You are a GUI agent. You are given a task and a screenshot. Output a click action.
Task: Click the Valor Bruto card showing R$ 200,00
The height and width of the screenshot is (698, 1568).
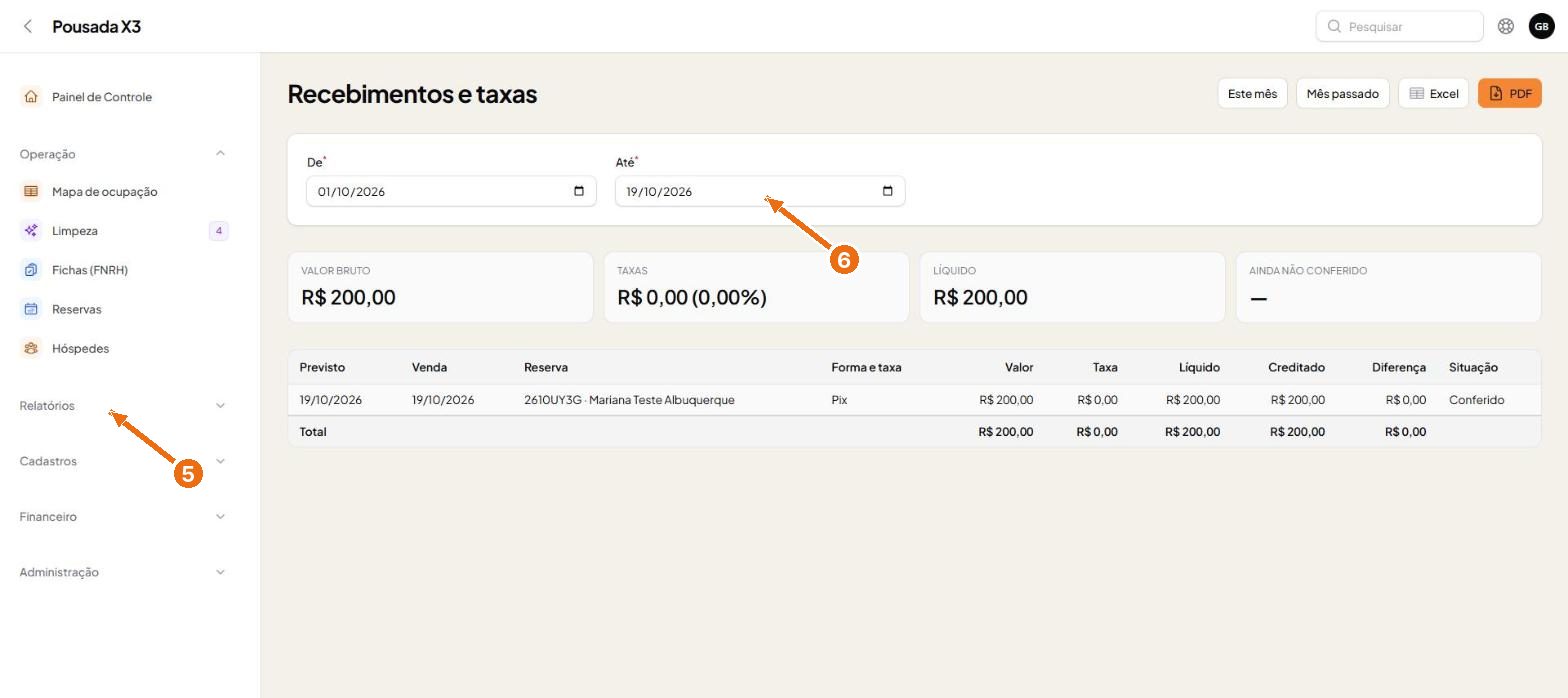click(x=440, y=287)
